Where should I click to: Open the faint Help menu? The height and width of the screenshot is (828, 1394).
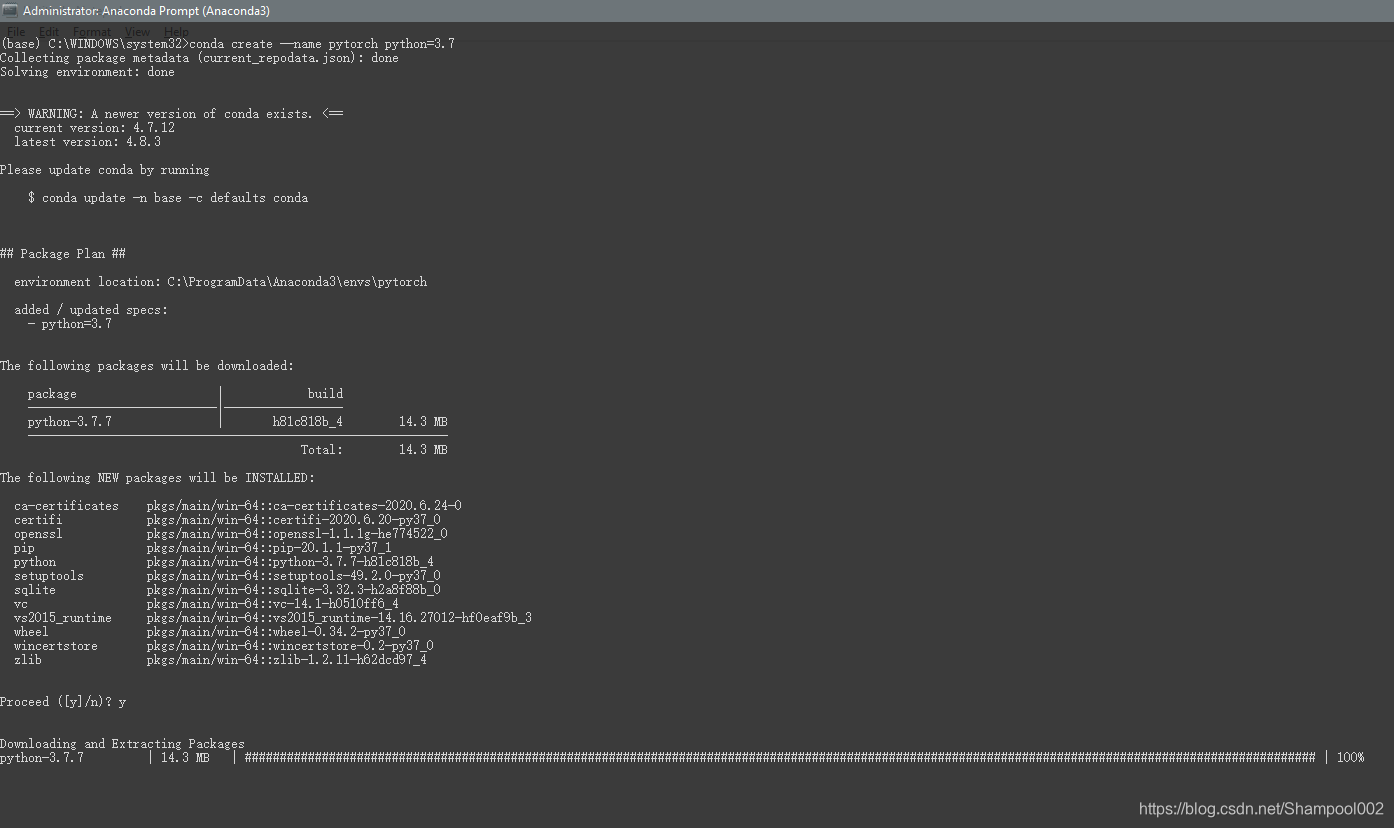[x=175, y=32]
